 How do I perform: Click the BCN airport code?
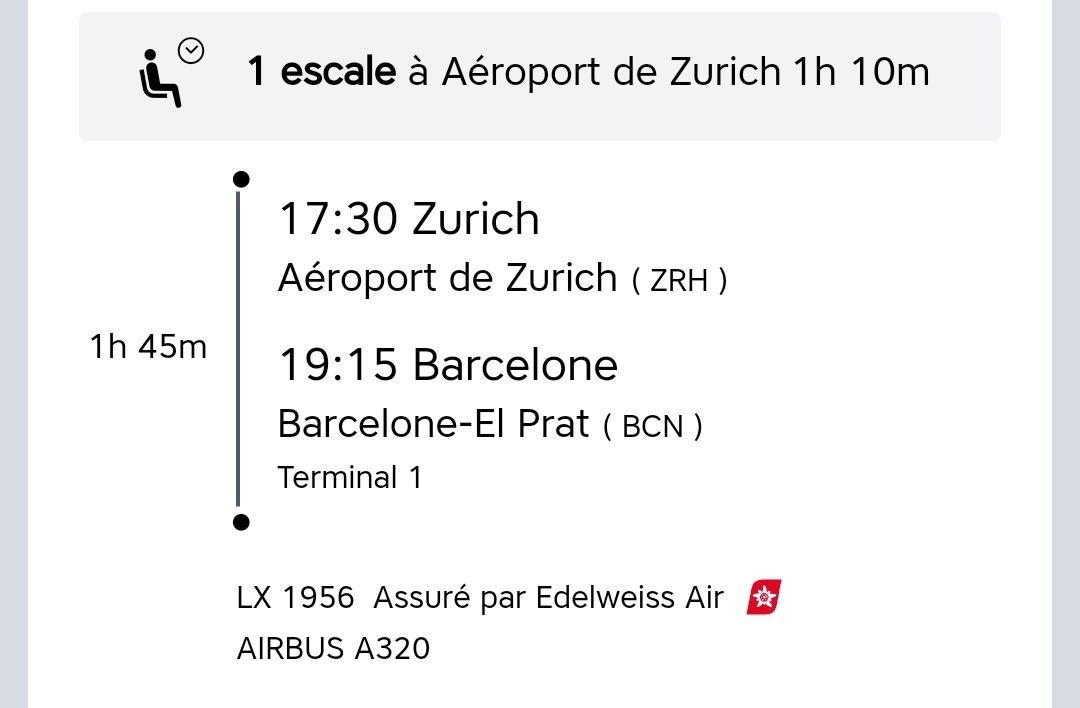(x=652, y=427)
